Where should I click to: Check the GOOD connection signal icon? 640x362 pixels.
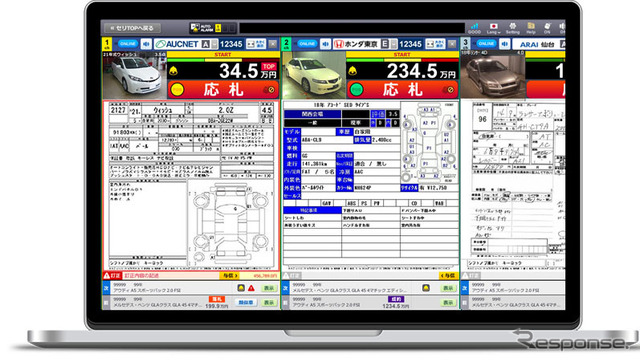[x=474, y=28]
